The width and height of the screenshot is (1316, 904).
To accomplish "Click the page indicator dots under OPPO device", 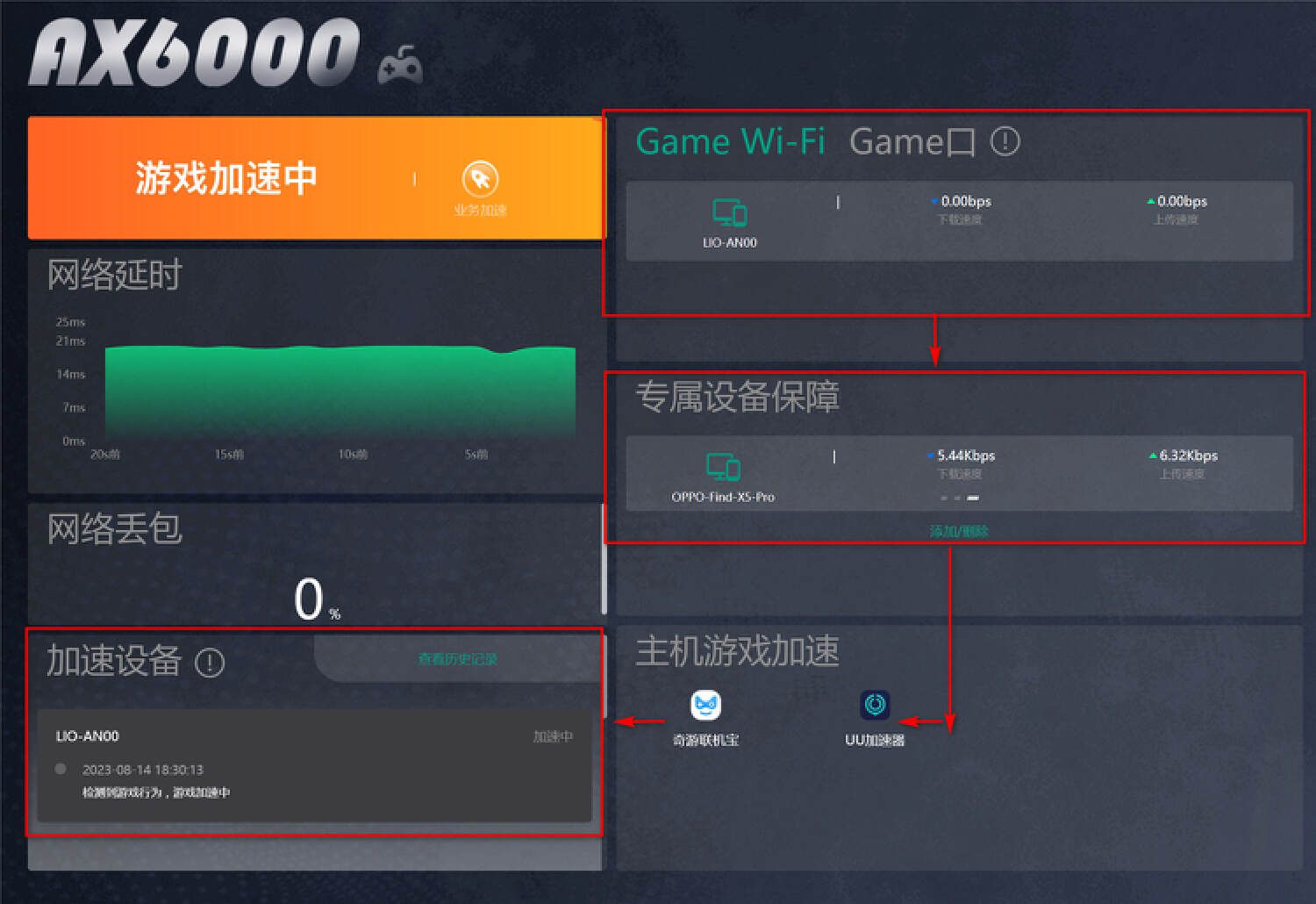I will (959, 498).
